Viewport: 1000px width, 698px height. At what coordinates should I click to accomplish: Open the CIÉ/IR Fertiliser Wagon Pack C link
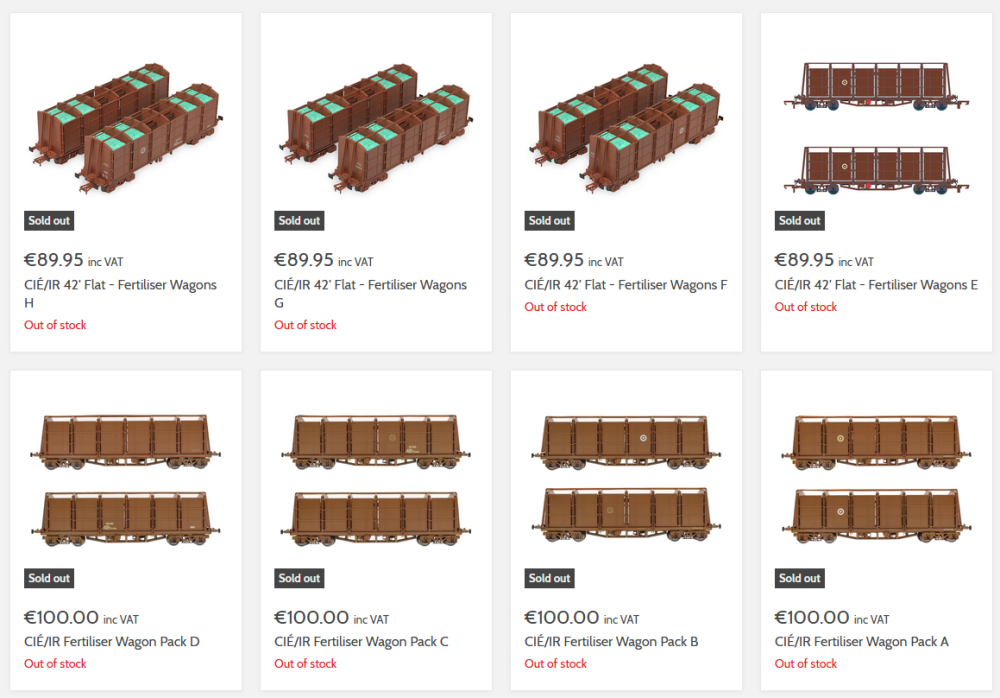point(361,642)
